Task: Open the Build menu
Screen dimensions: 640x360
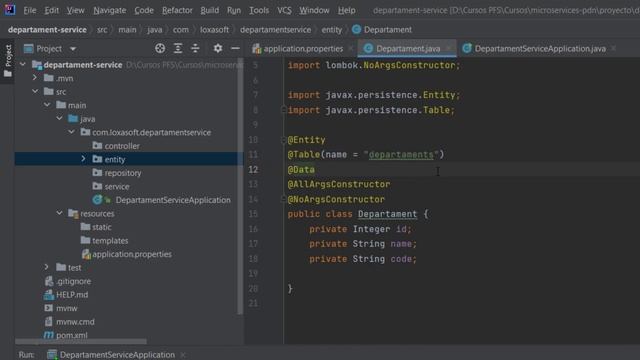Action: point(209,10)
